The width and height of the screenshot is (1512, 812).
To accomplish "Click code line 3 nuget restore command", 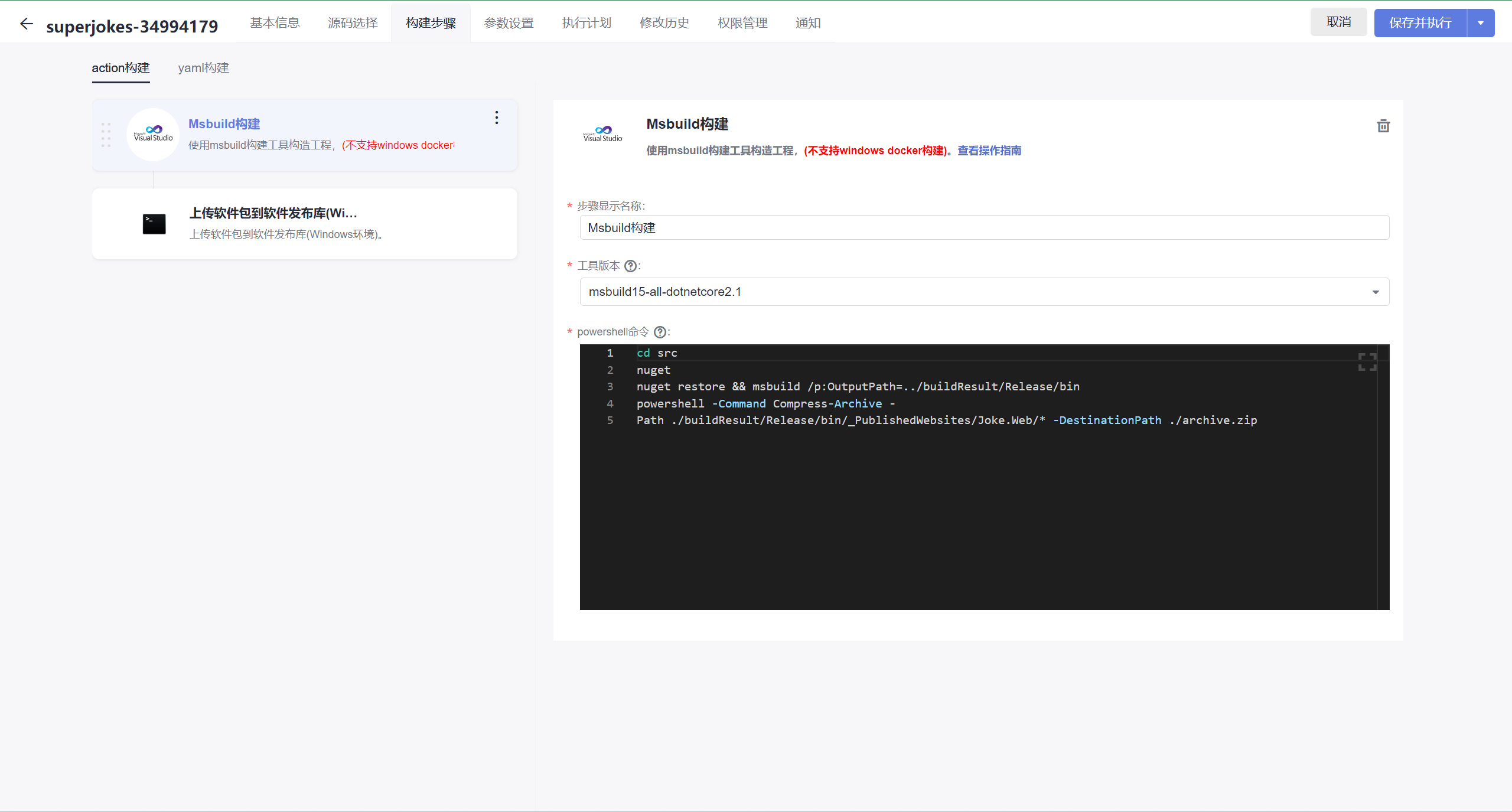I will tap(858, 387).
